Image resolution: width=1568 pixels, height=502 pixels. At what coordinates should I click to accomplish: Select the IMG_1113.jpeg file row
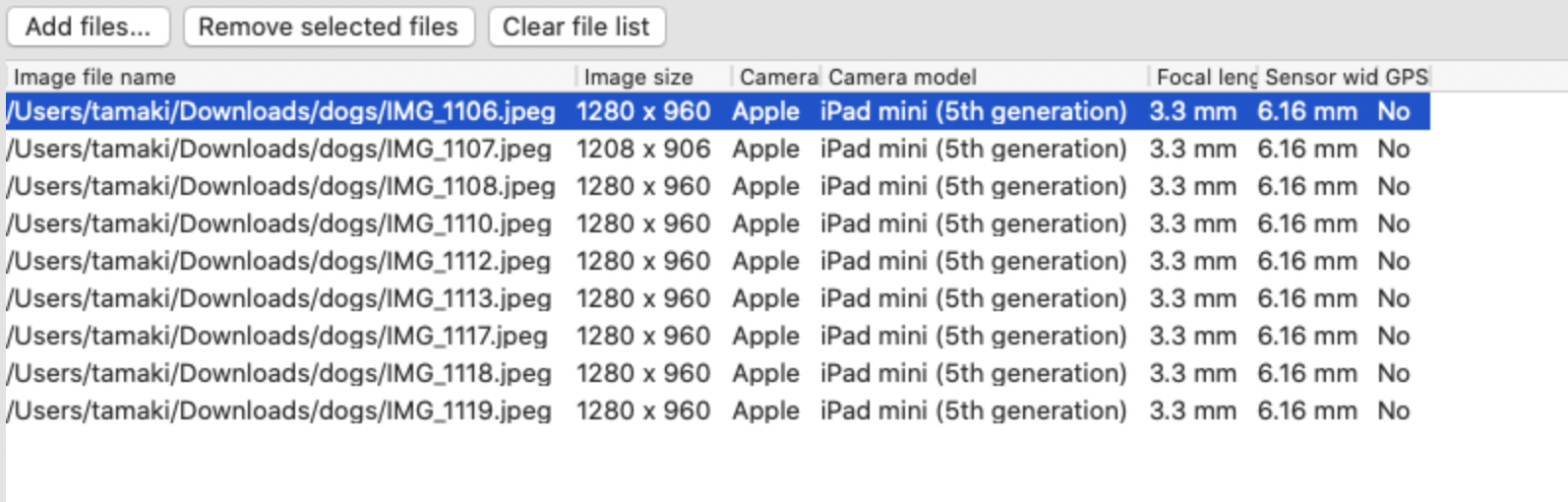tap(278, 298)
